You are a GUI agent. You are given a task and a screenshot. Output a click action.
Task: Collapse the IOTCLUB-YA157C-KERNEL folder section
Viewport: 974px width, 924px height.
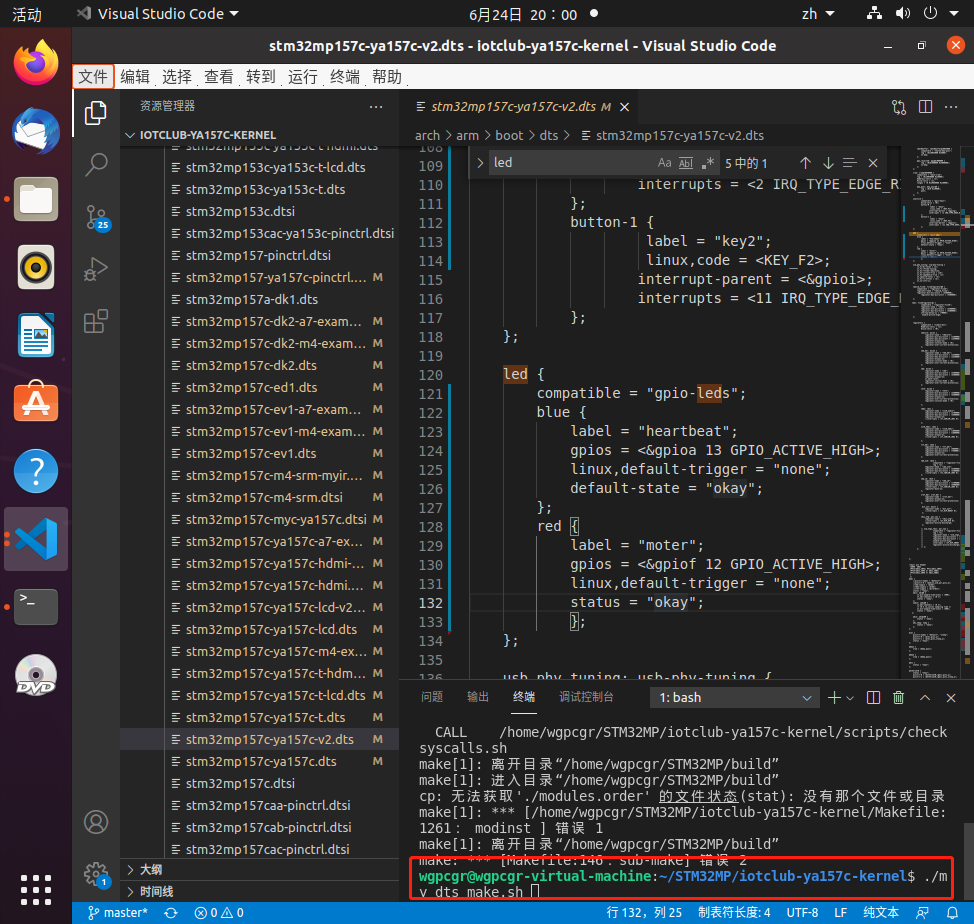click(260, 135)
